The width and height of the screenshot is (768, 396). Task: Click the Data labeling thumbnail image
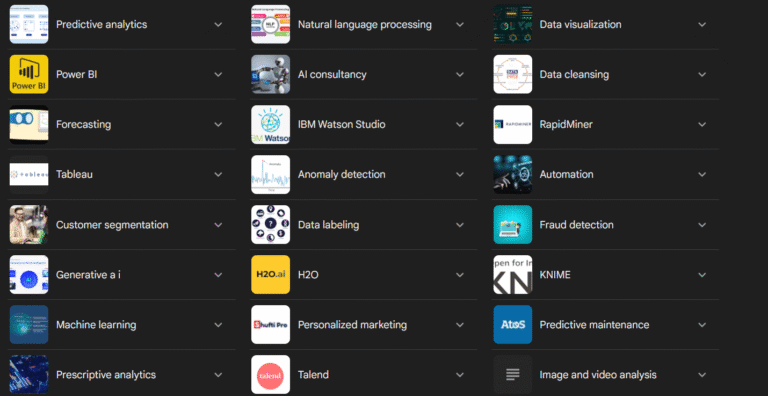pyautogui.click(x=270, y=224)
